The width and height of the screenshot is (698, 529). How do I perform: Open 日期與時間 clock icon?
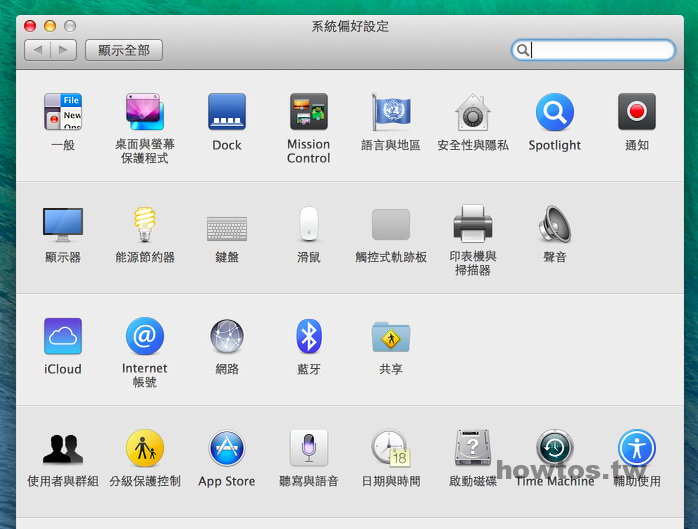pos(390,448)
